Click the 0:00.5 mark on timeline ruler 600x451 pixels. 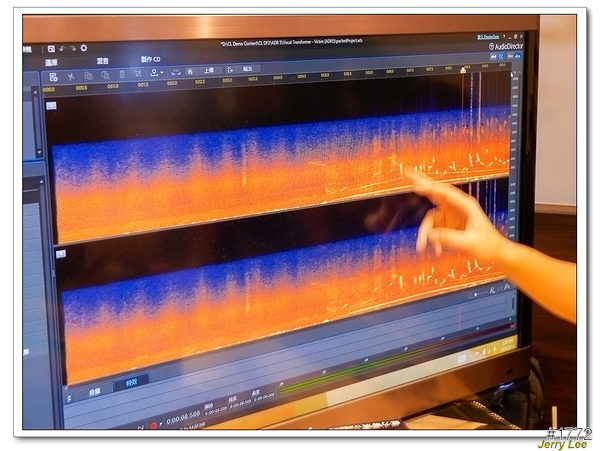point(81,88)
